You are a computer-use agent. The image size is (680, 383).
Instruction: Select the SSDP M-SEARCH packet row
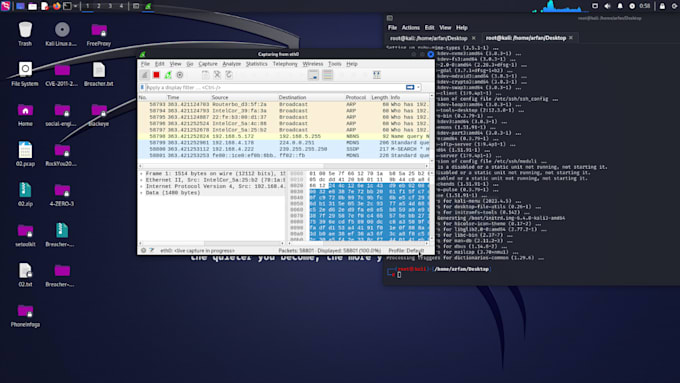284,149
